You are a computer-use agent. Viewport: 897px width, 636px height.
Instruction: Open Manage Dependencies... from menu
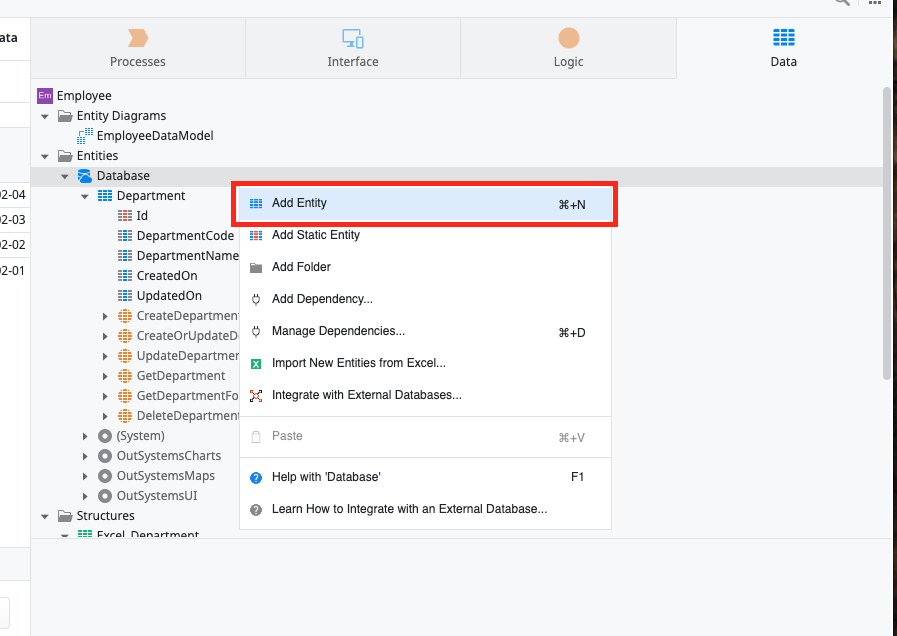424,331
